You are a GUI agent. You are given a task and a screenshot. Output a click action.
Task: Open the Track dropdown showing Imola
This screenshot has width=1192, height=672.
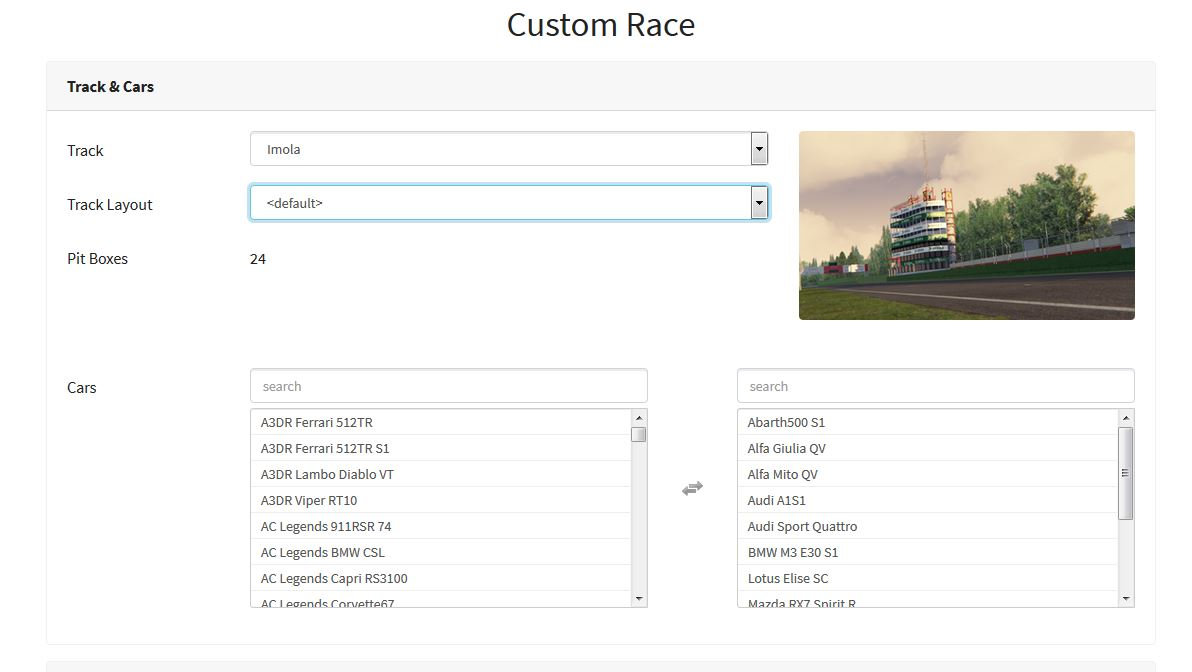pyautogui.click(x=508, y=149)
